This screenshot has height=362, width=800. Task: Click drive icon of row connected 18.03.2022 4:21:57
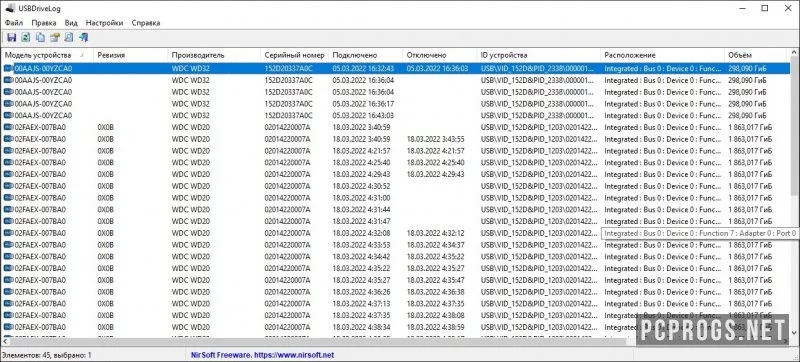(9, 151)
